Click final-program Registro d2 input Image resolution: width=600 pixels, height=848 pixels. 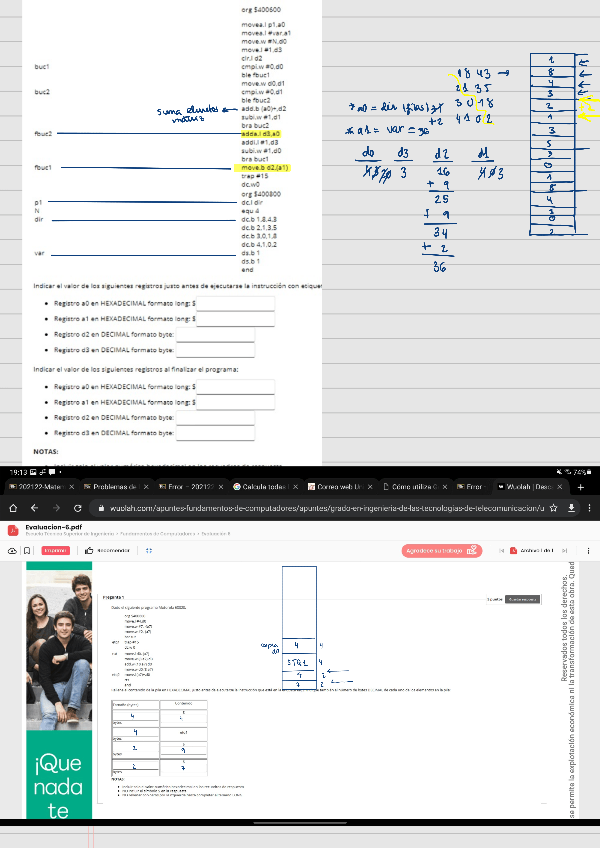point(215,418)
